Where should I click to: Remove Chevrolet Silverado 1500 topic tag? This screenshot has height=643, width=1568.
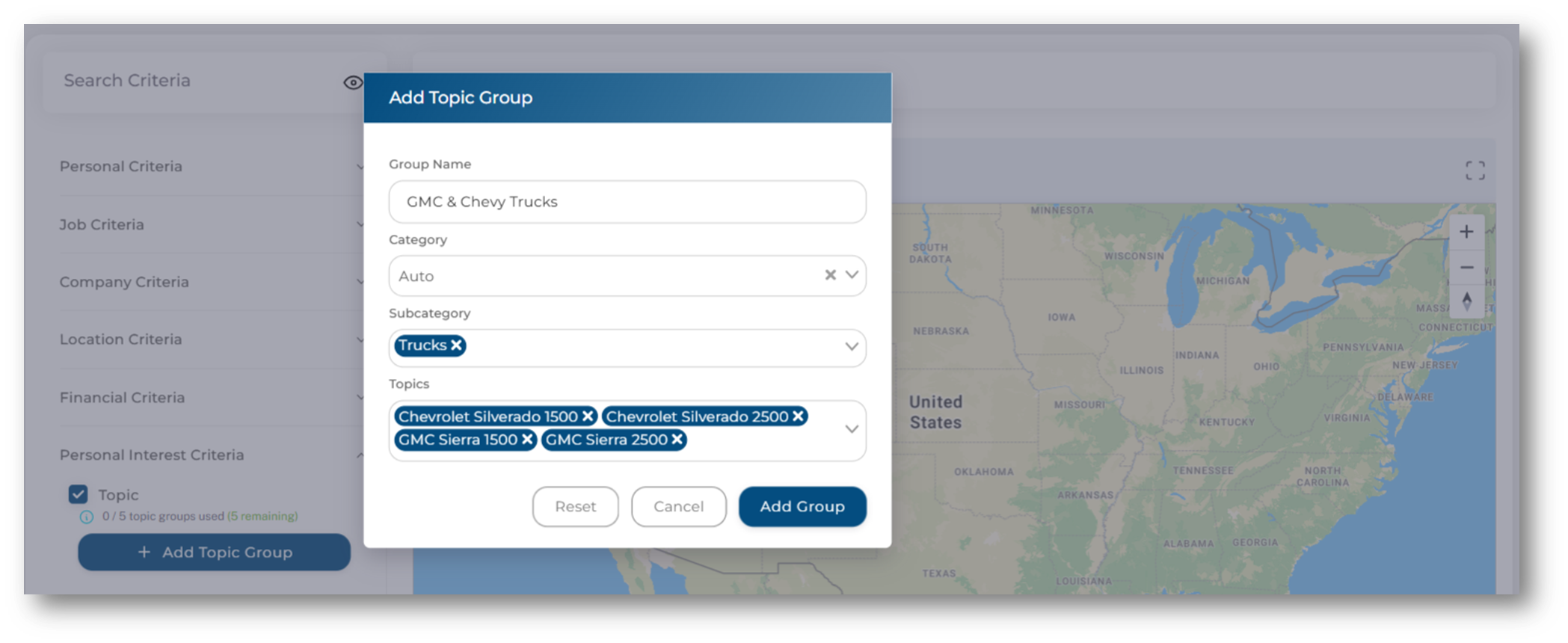[588, 416]
